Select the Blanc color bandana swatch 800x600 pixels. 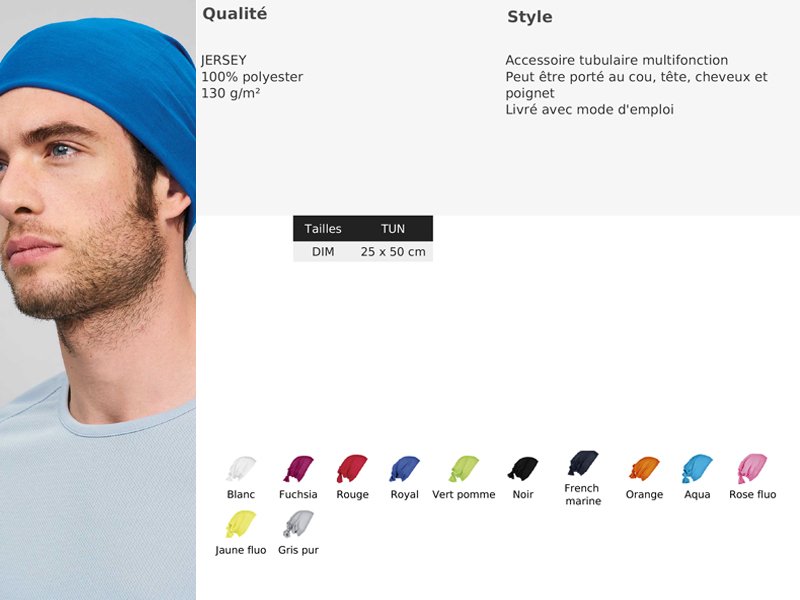coord(241,468)
